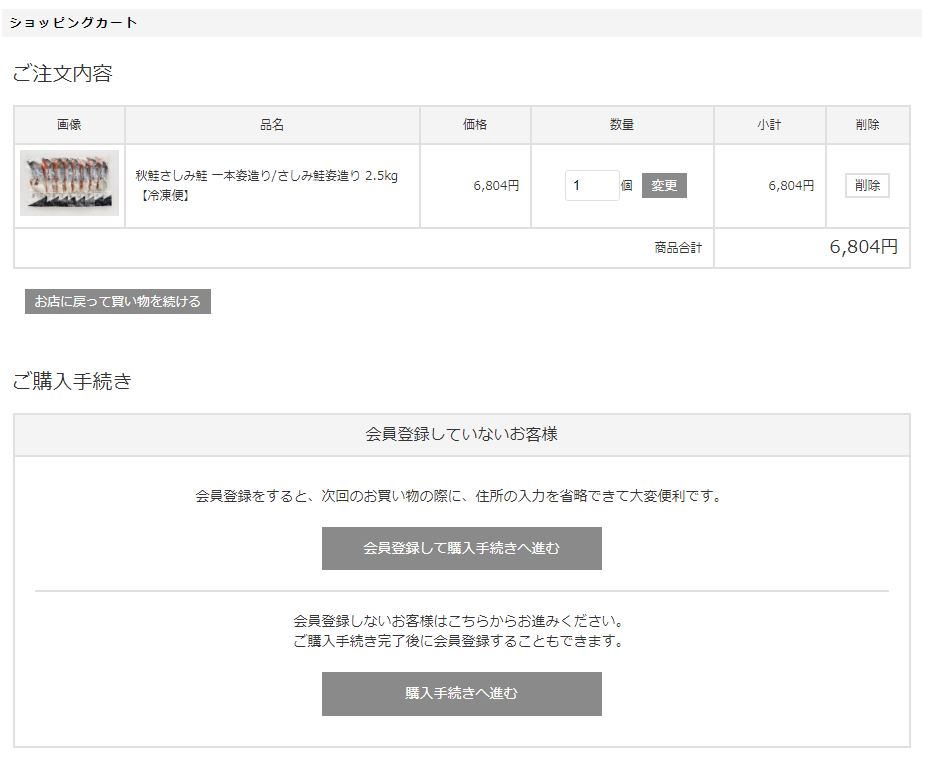Click the 価格 column header
The width and height of the screenshot is (935, 765).
(475, 125)
